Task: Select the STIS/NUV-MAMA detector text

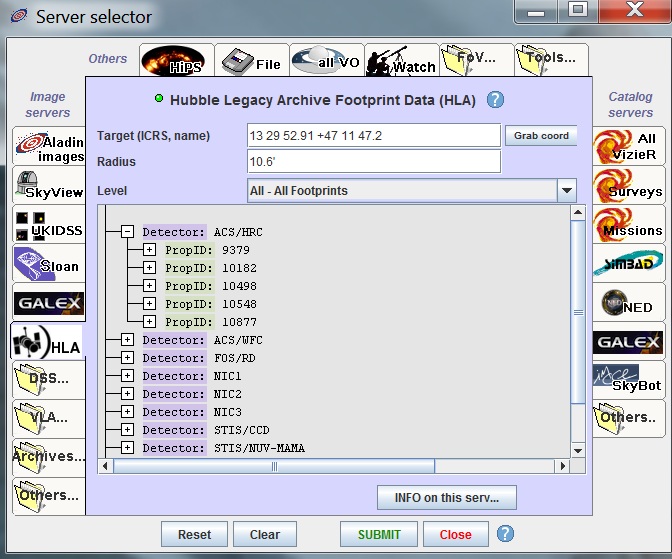Action: click(x=259, y=448)
